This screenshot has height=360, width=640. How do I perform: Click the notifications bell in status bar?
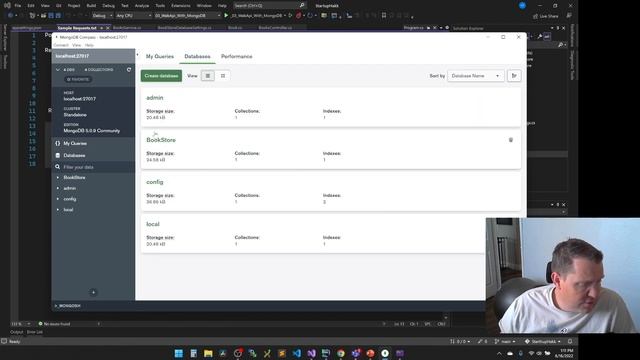(570, 342)
